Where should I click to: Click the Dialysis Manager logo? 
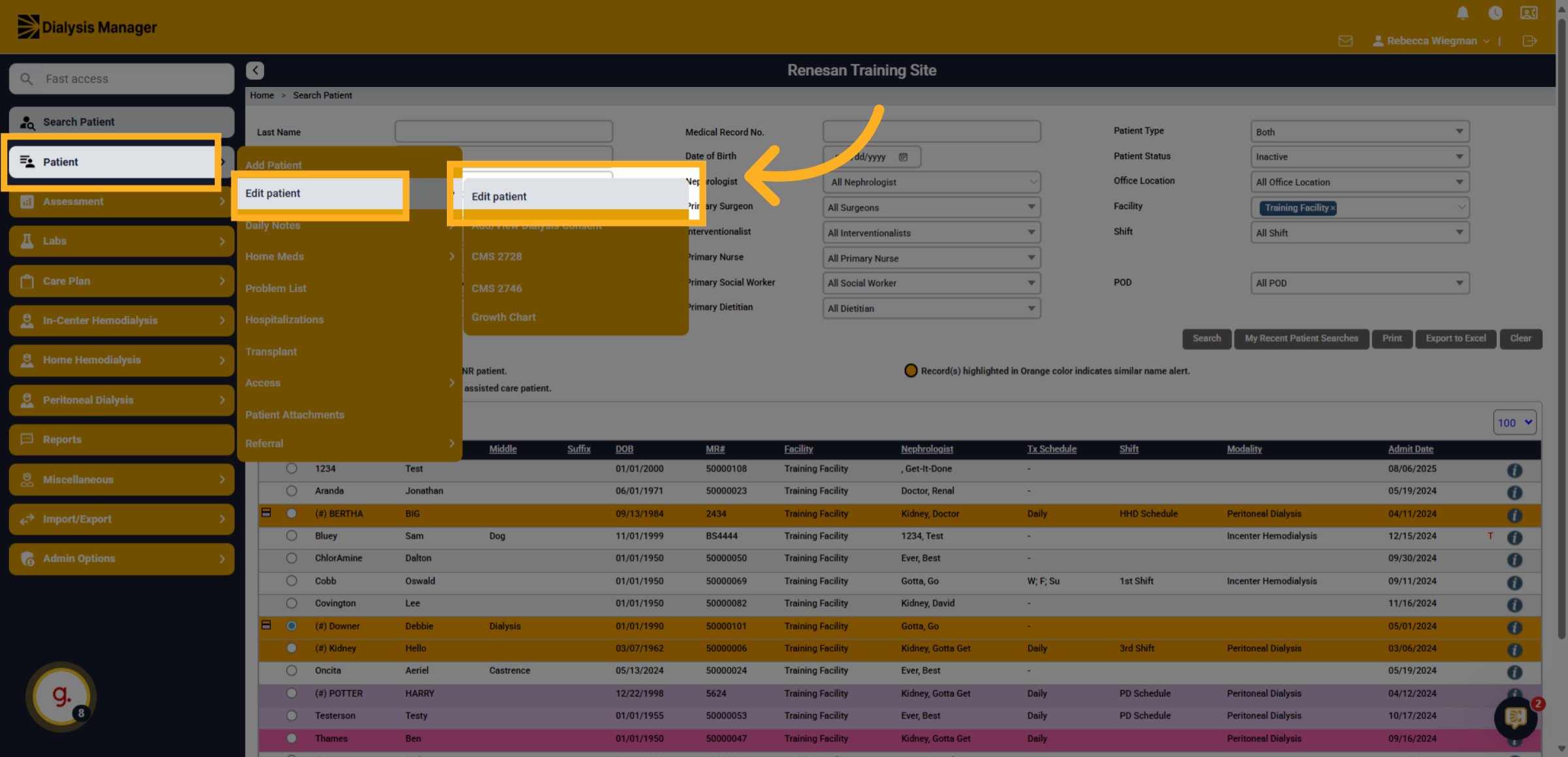click(87, 27)
